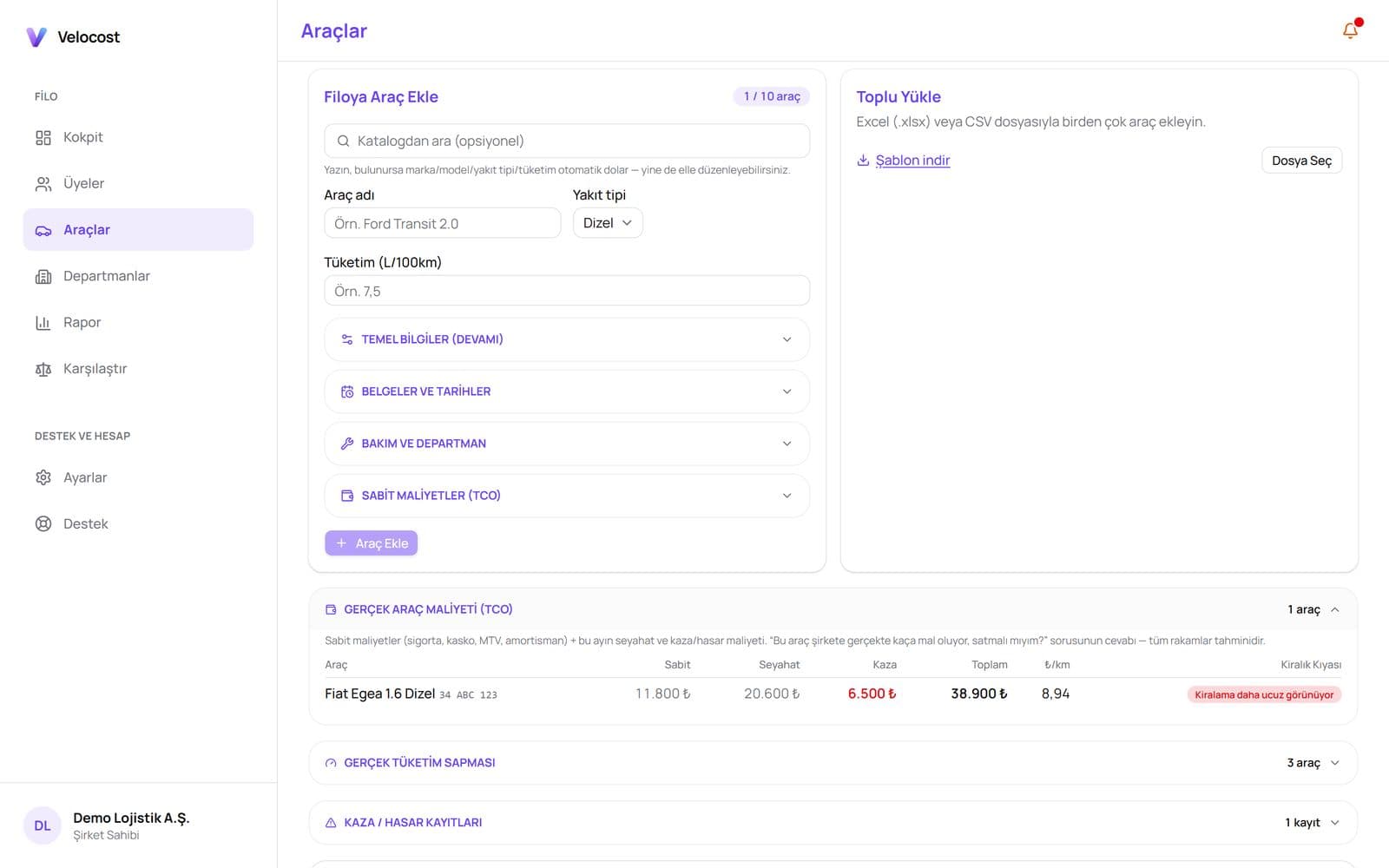Click the Kokpit dashboard icon
Viewport: 1389px width, 868px height.
tap(43, 137)
